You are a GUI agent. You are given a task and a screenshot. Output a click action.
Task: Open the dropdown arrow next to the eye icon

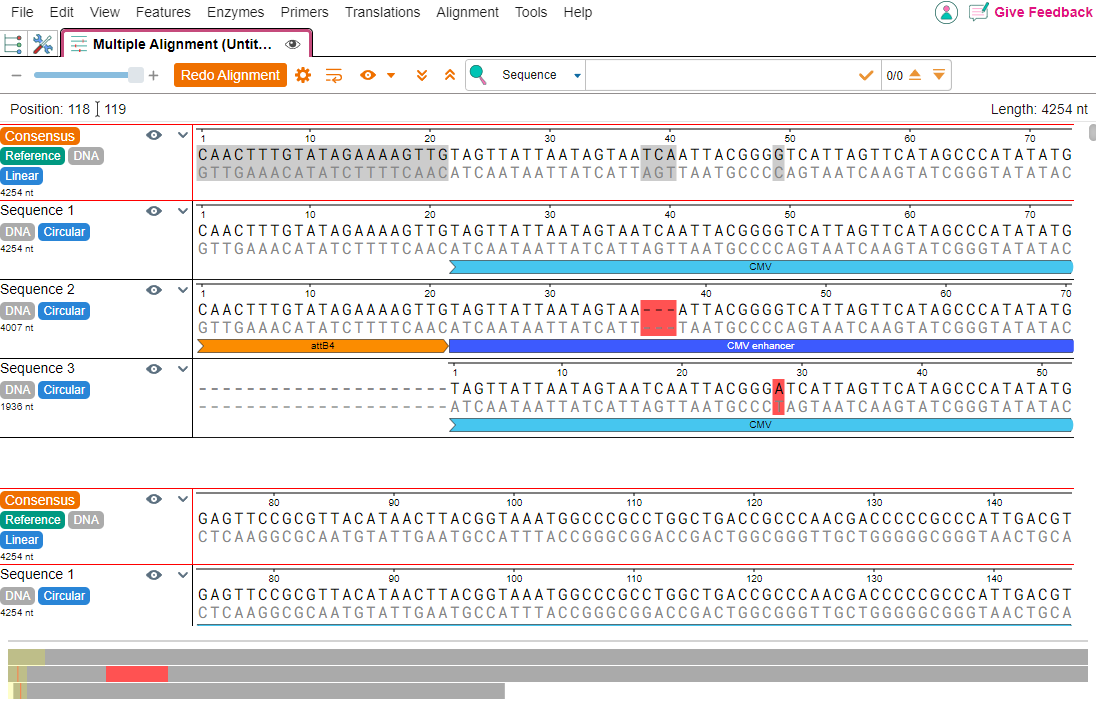click(391, 75)
